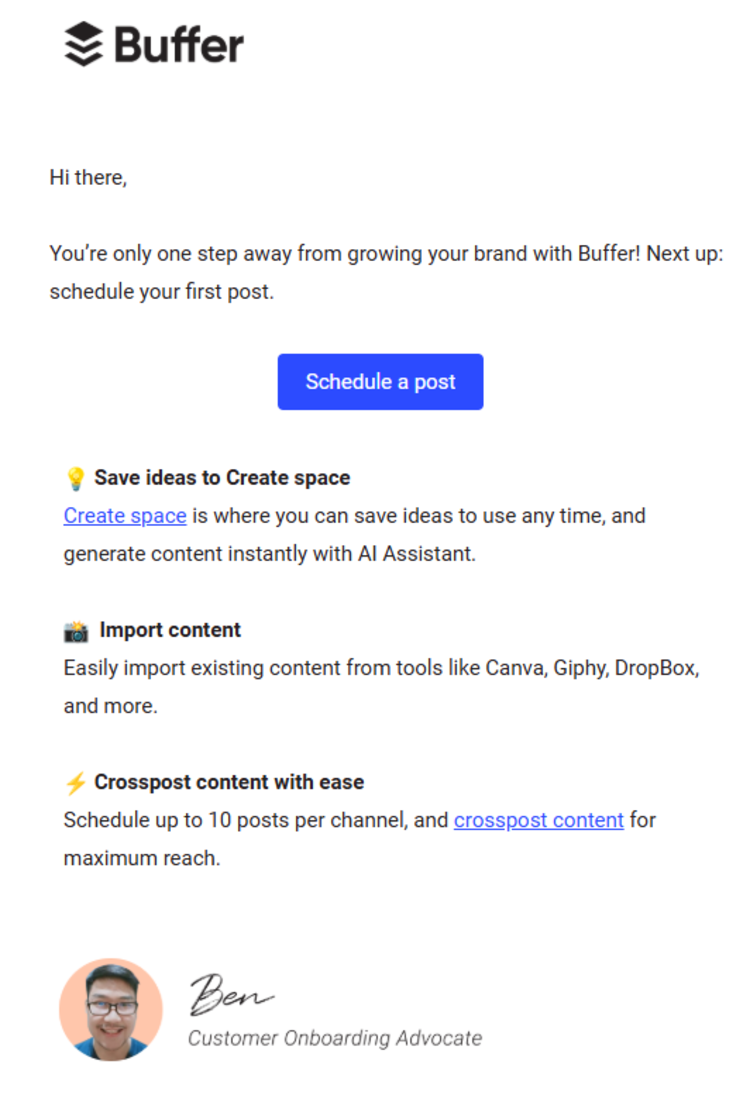Click the Canva, Giphy, DropBox sentence
The width and height of the screenshot is (750, 1102).
click(x=382, y=687)
